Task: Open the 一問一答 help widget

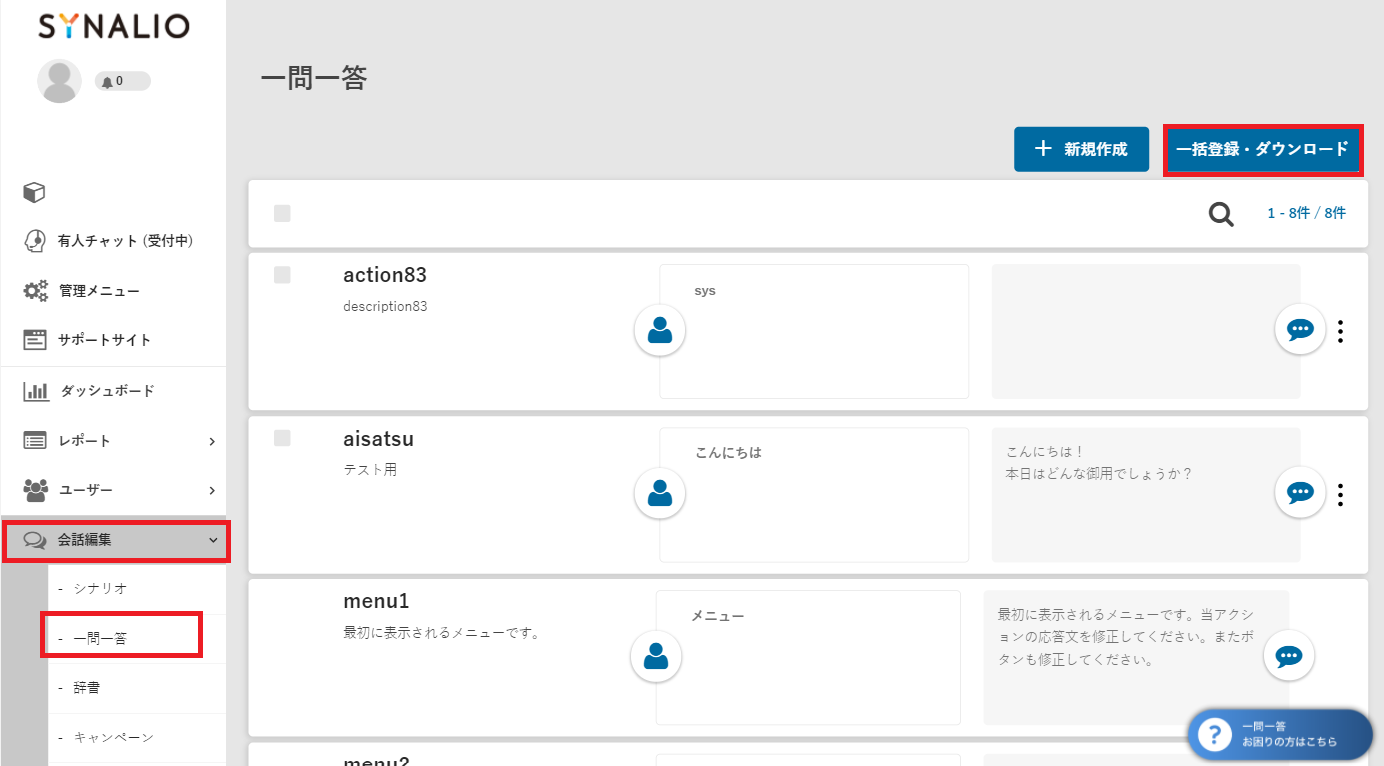Action: pos(1280,735)
